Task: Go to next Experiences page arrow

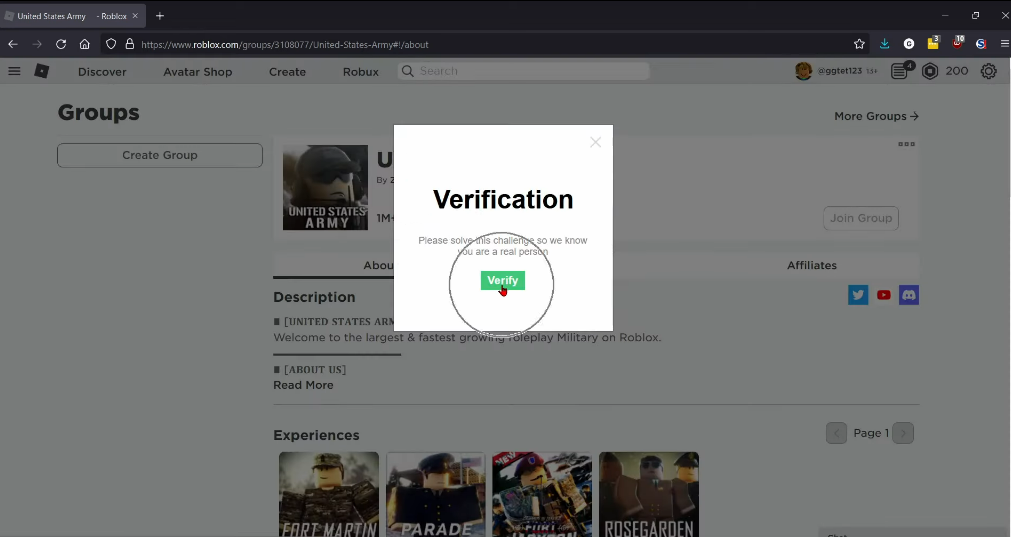Action: 903,433
